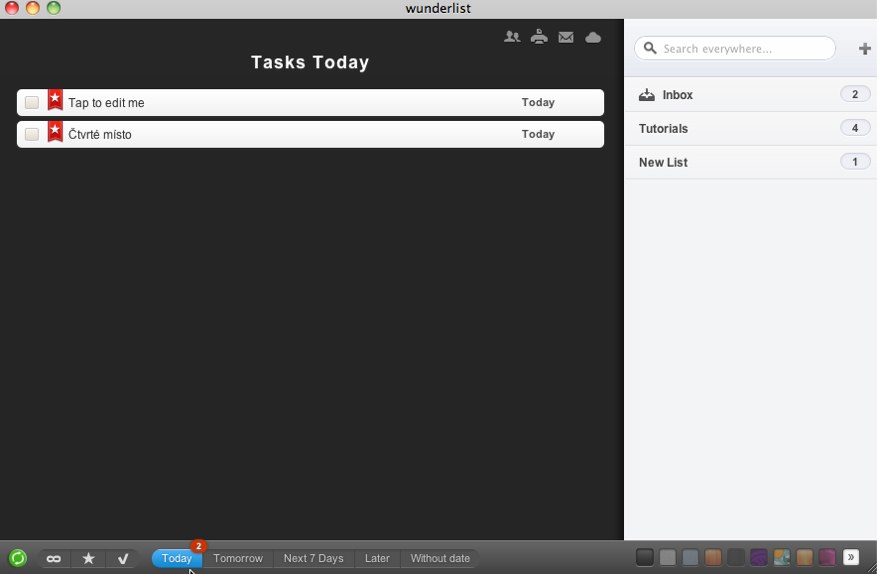
Task: Check off 'Čtvrté místo' task
Action: tap(32, 134)
